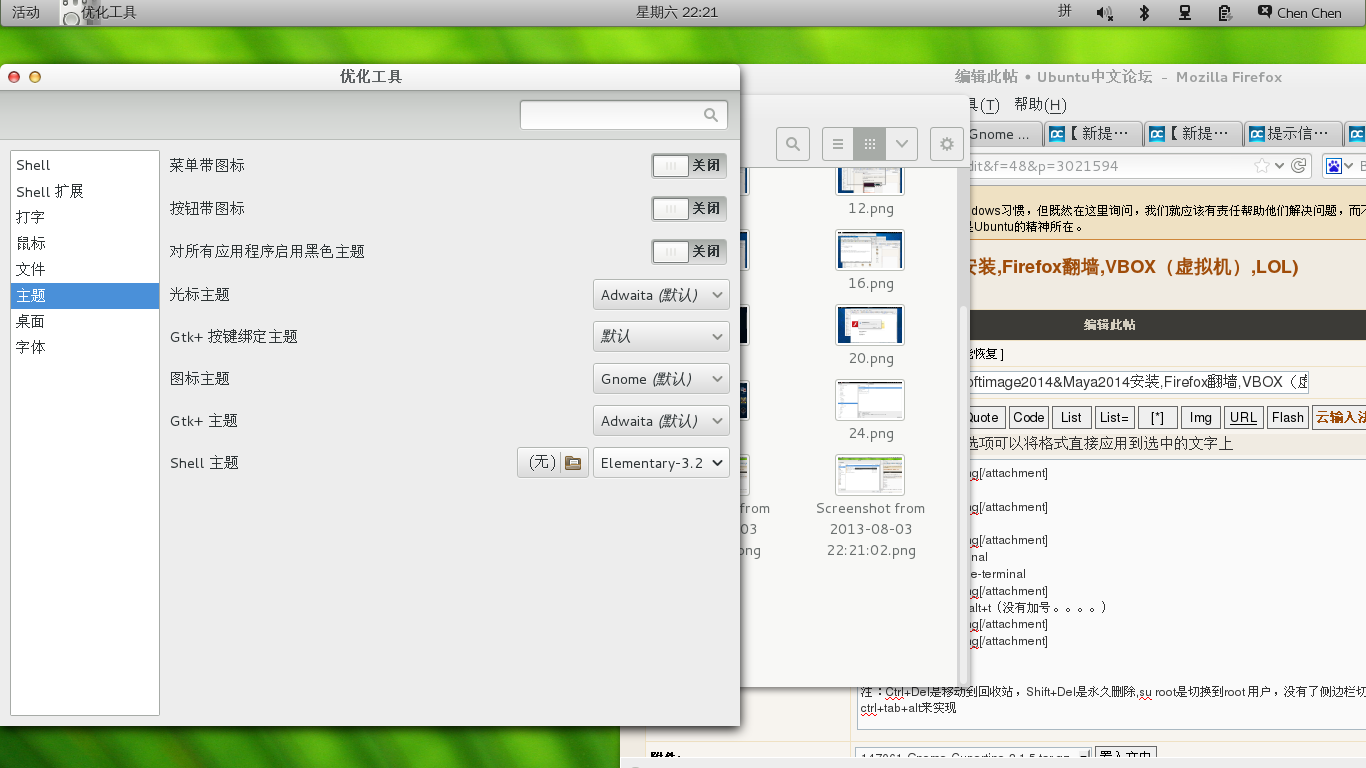Switch to the 提示信… tab in Firefox
The height and width of the screenshot is (768, 1366).
(x=1292, y=133)
